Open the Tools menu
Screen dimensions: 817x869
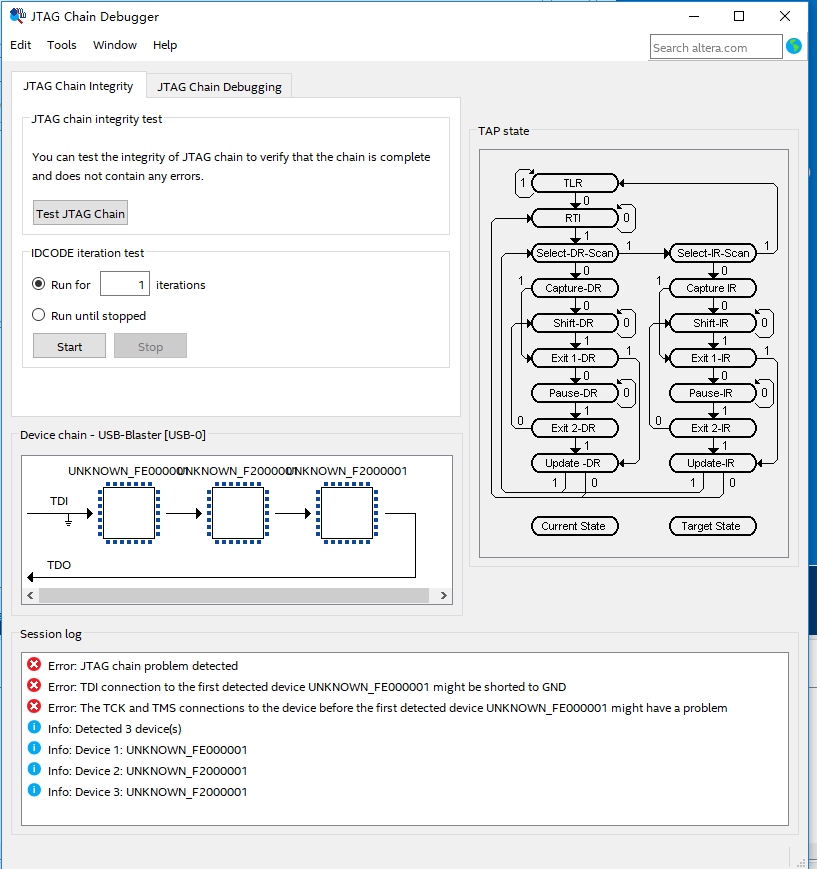62,45
